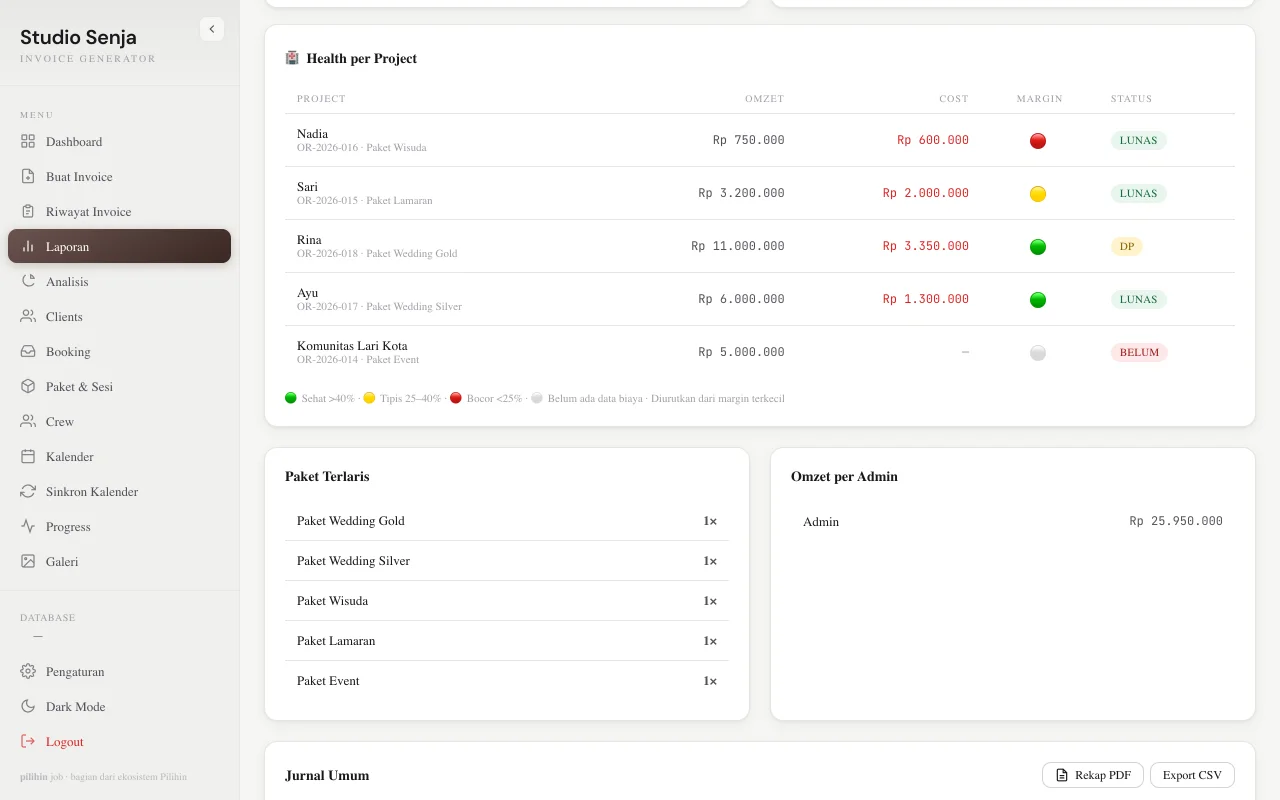Click the Health per Project header icon
The height and width of the screenshot is (800, 1280).
pyautogui.click(x=292, y=58)
